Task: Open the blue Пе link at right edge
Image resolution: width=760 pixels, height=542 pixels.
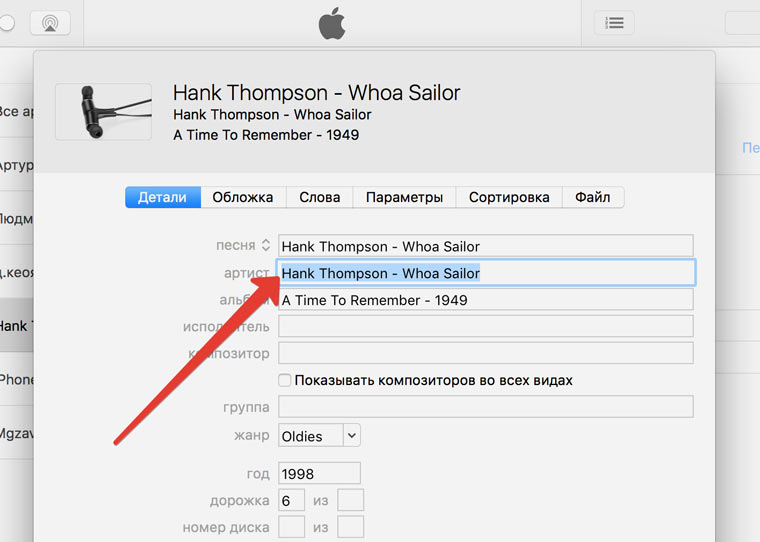Action: click(751, 148)
